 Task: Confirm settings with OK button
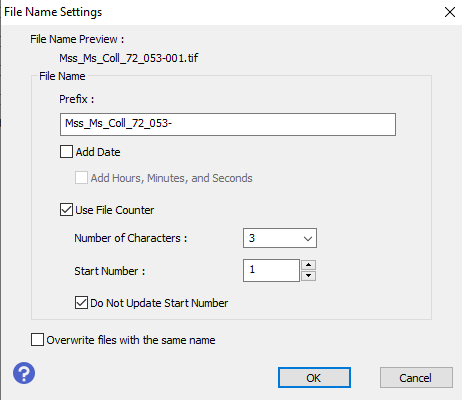click(x=314, y=378)
